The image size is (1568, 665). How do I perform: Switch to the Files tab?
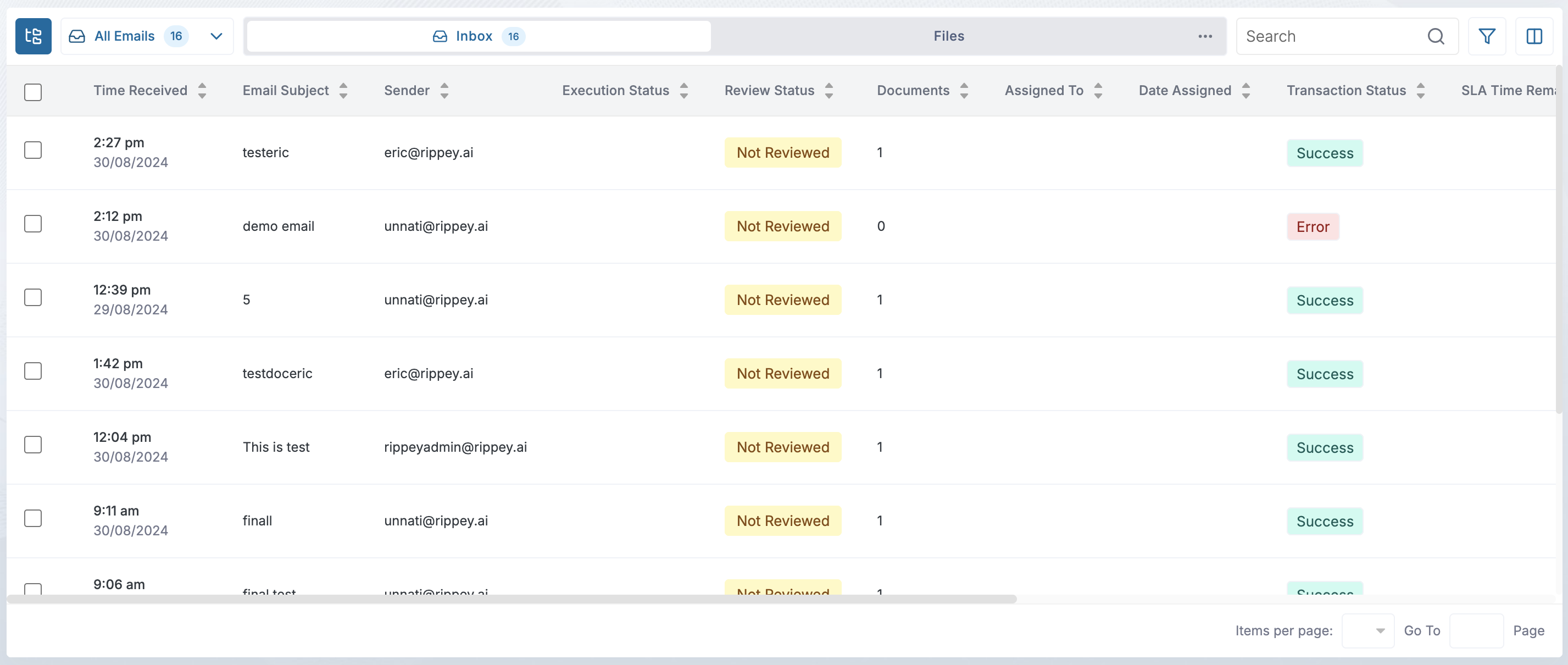point(948,36)
